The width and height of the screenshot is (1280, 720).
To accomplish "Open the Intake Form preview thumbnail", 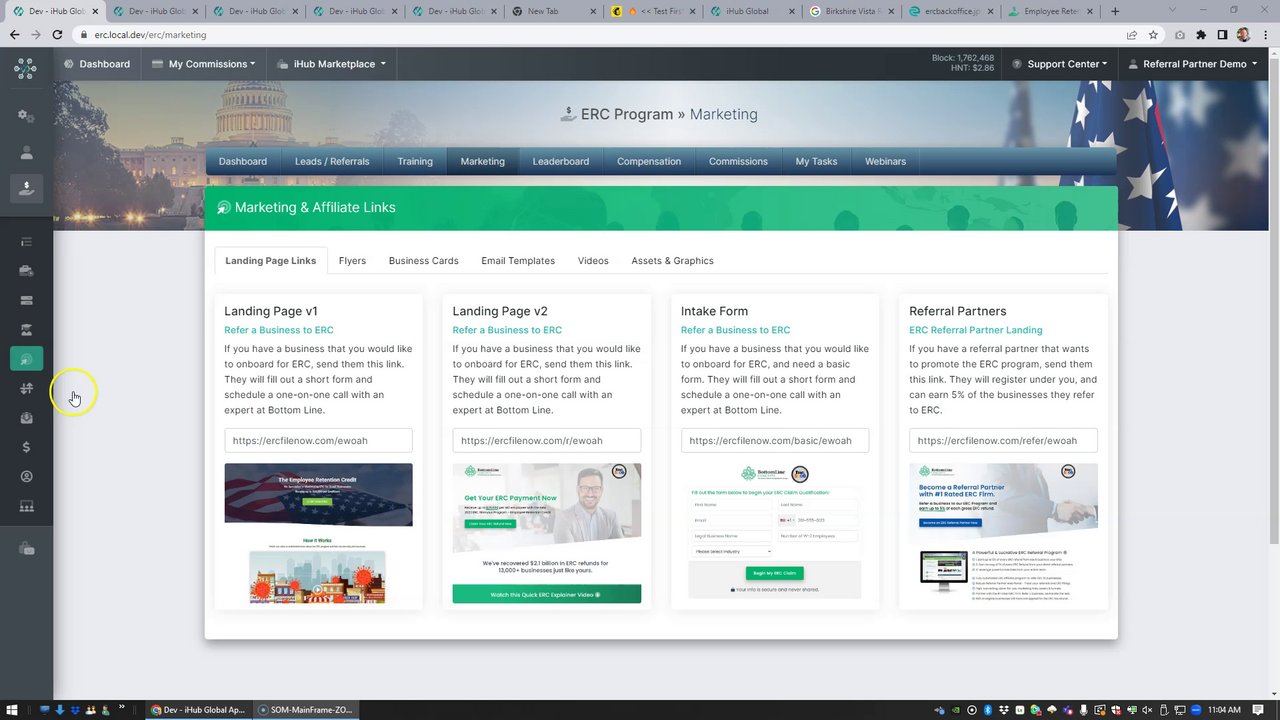I will (x=775, y=531).
